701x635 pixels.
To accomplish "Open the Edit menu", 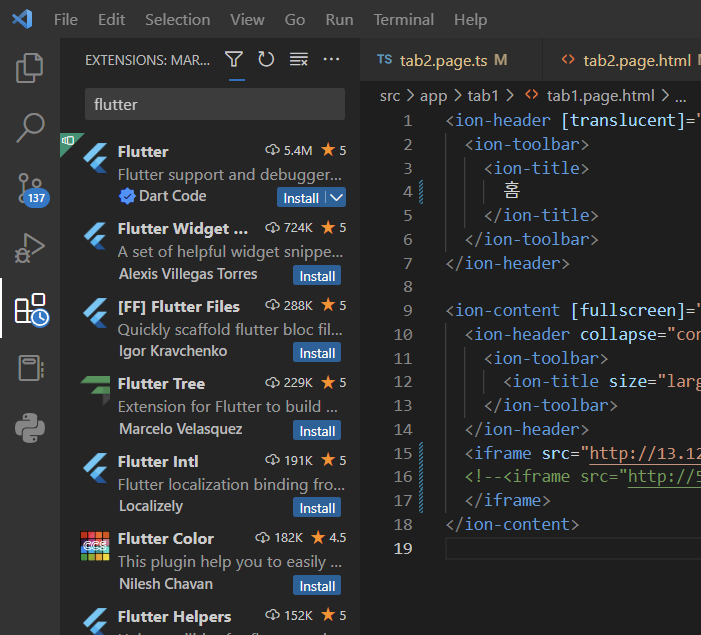I will click(111, 20).
